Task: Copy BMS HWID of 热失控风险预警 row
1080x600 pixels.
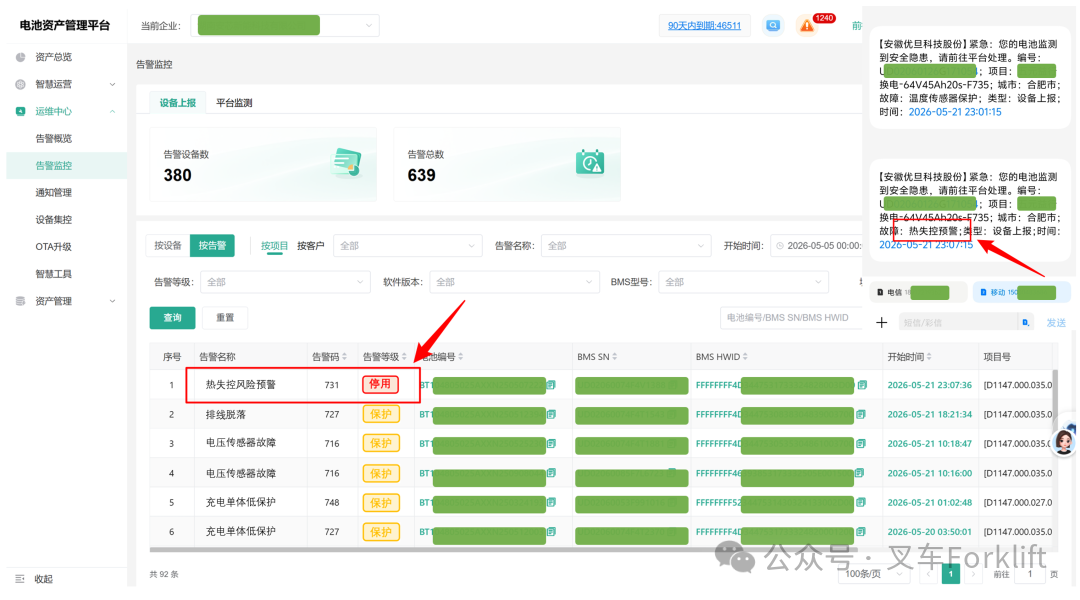Action: pyautogui.click(x=862, y=385)
